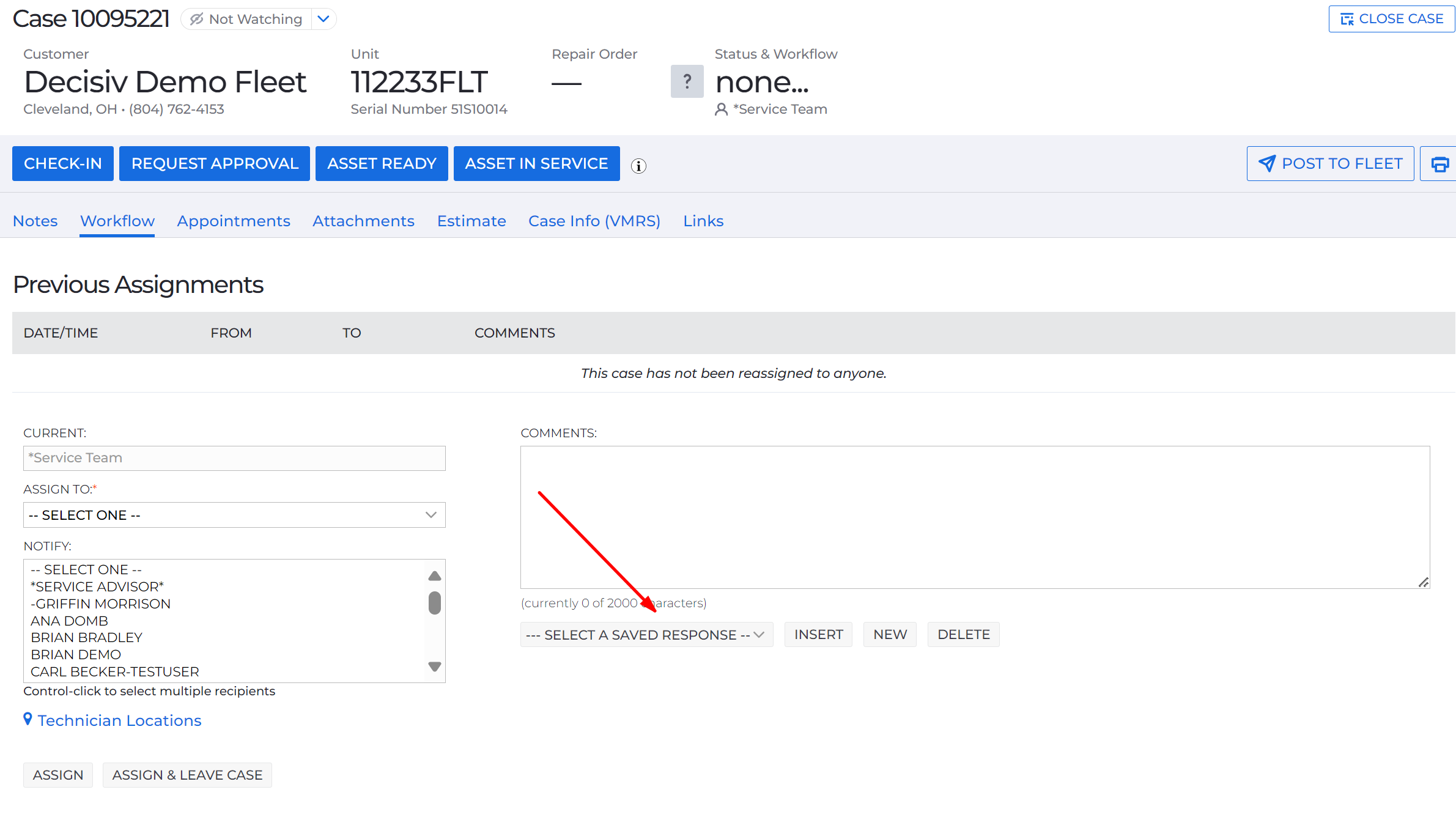
Task: Select Griffin Morrison in the Notify list
Action: point(101,604)
